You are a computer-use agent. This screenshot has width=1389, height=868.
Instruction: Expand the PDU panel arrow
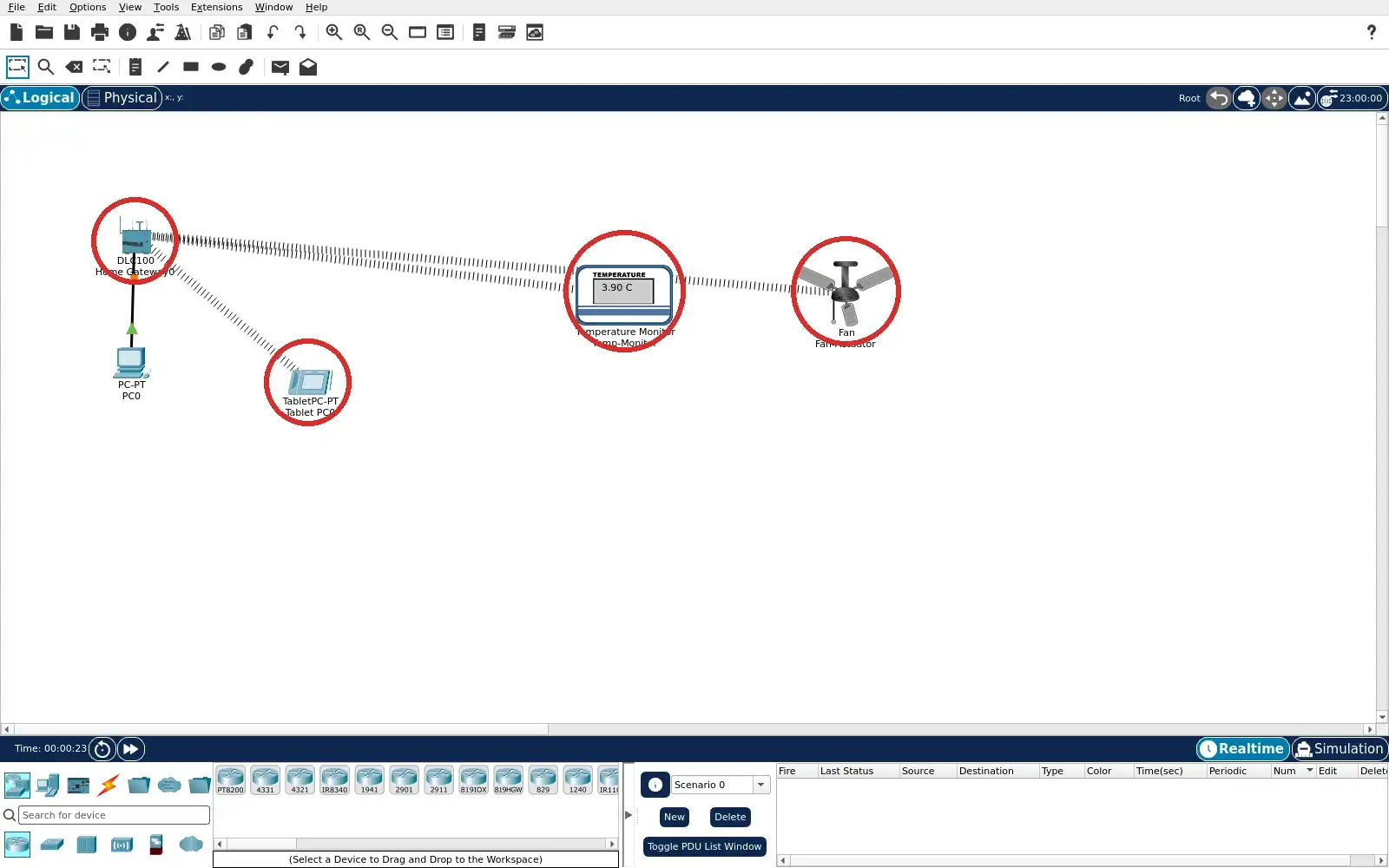tap(629, 815)
